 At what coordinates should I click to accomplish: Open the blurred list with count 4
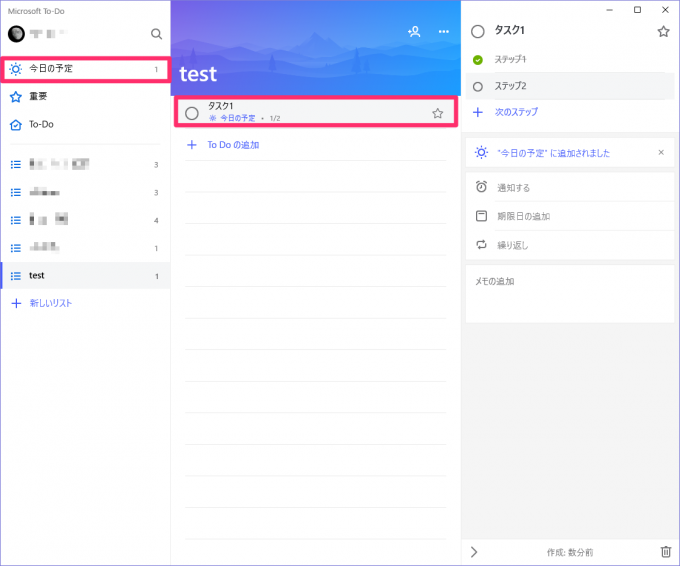pos(85,220)
